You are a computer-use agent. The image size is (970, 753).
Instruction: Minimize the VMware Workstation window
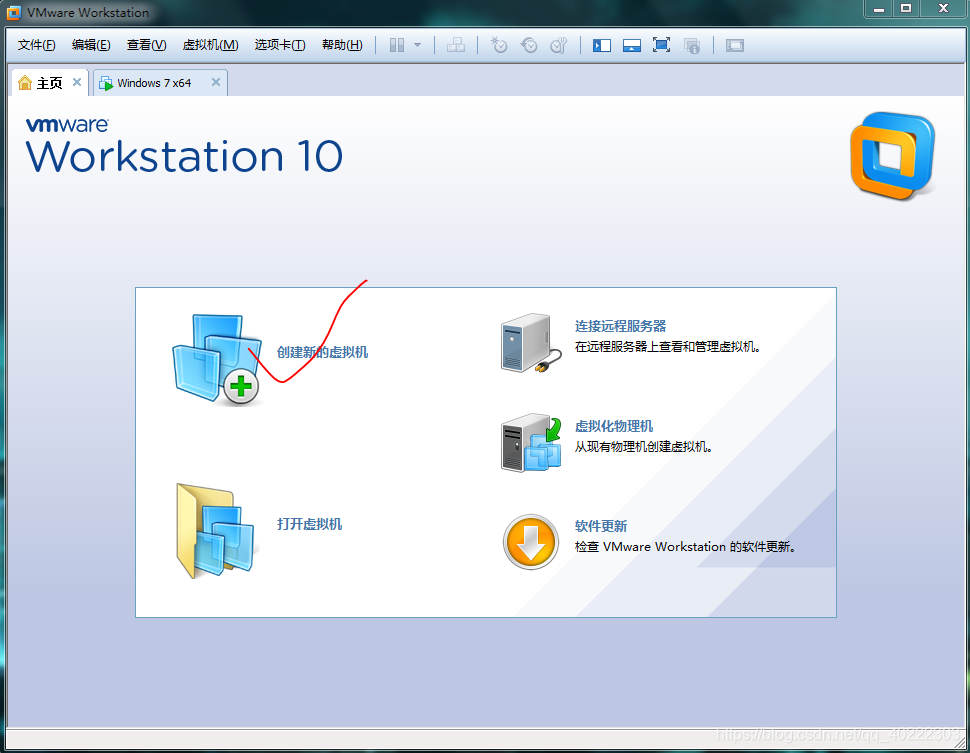(878, 9)
